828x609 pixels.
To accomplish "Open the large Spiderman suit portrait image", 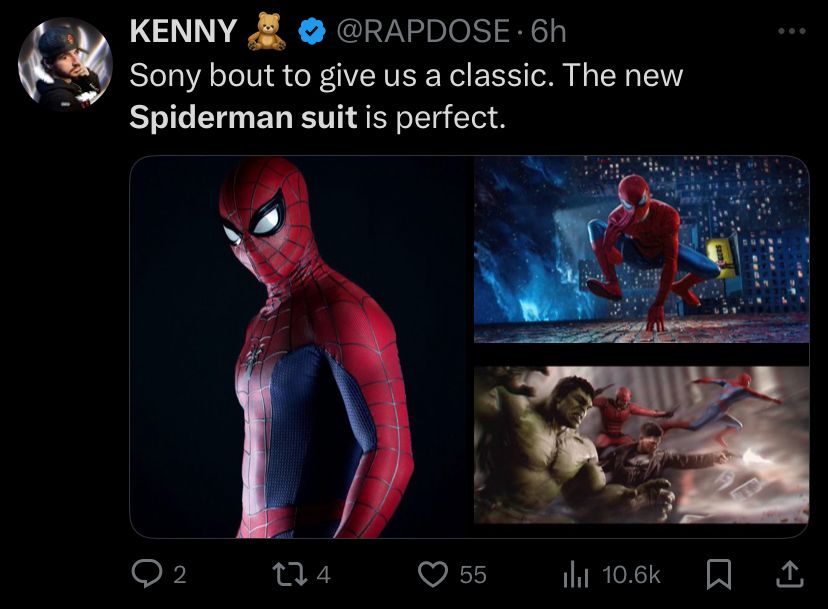I will (x=300, y=346).
